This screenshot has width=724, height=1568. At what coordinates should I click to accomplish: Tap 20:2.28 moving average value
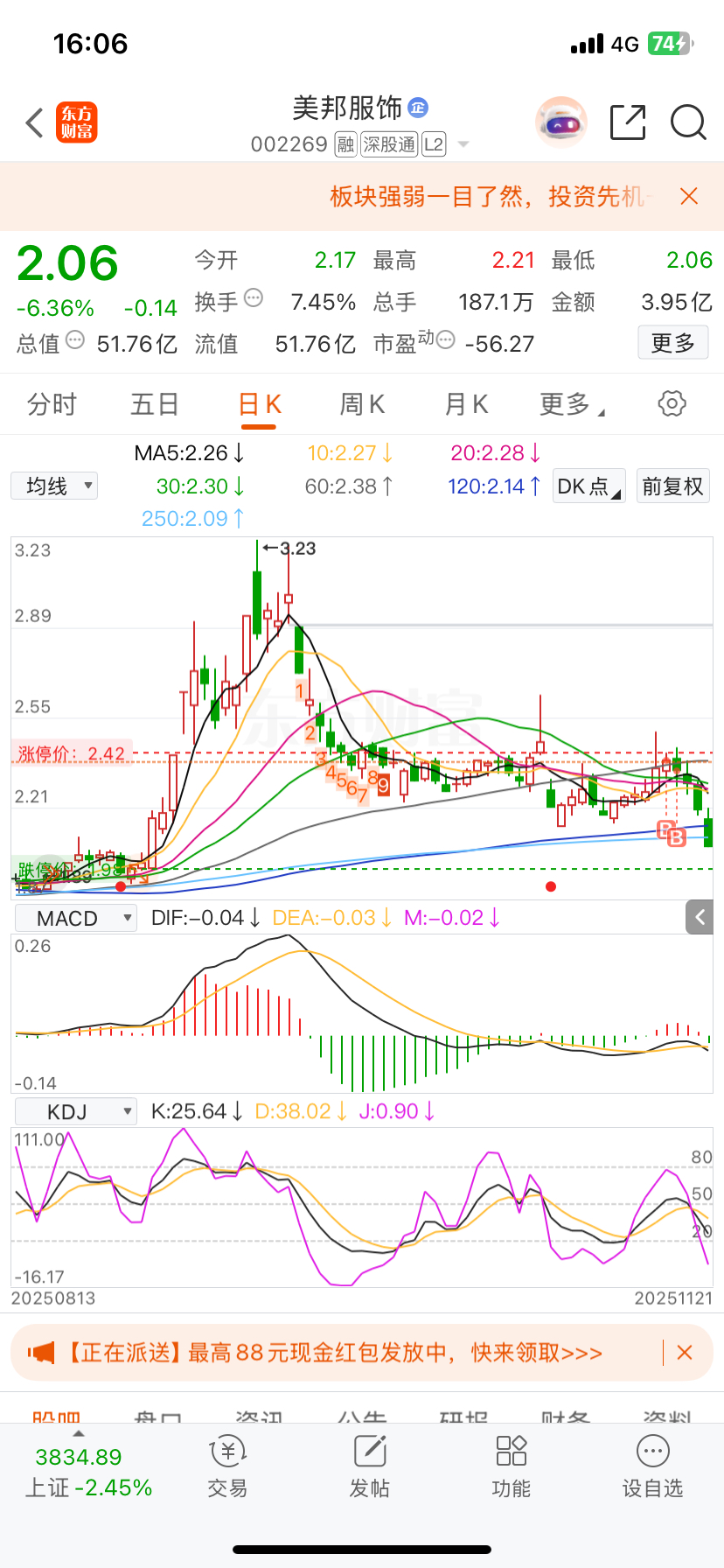[496, 453]
